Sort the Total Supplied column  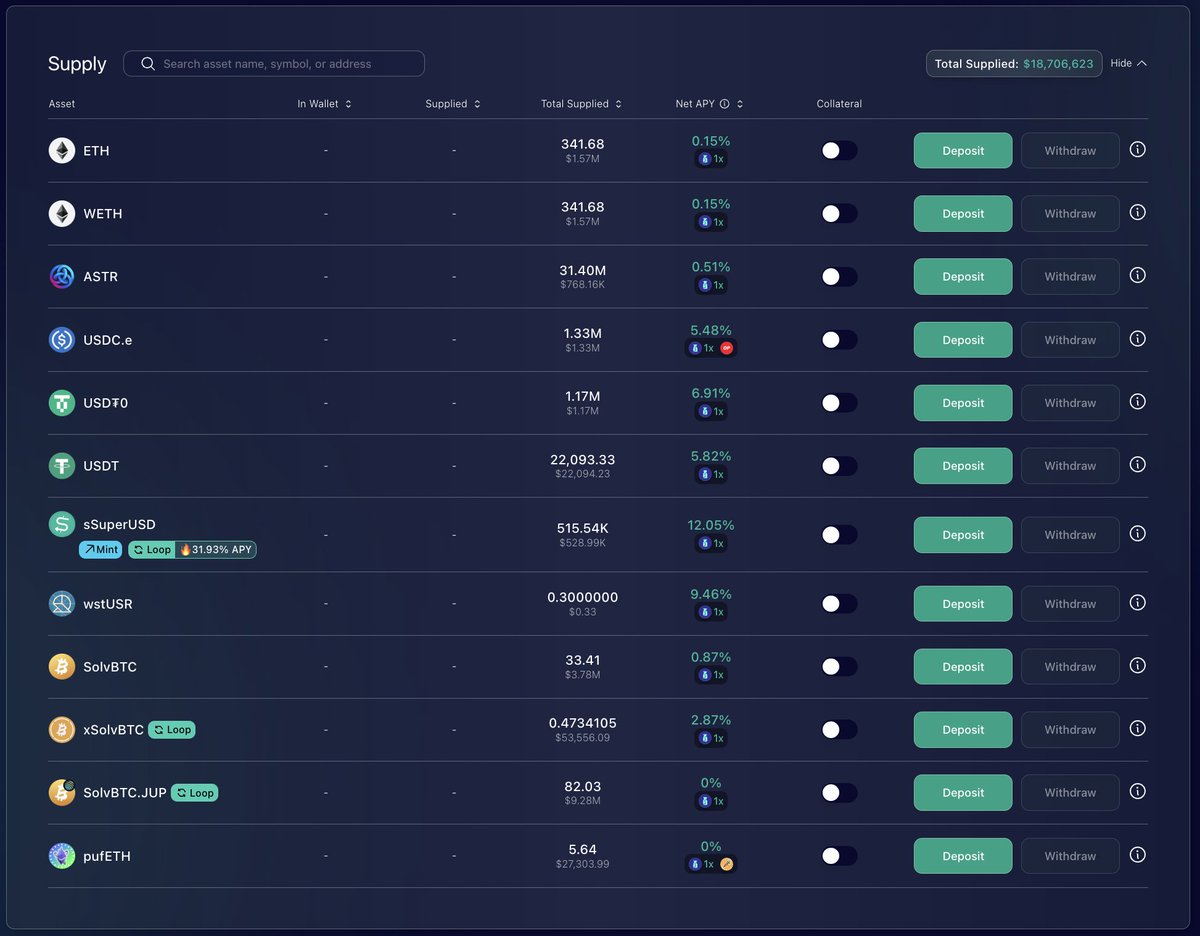pyautogui.click(x=618, y=103)
